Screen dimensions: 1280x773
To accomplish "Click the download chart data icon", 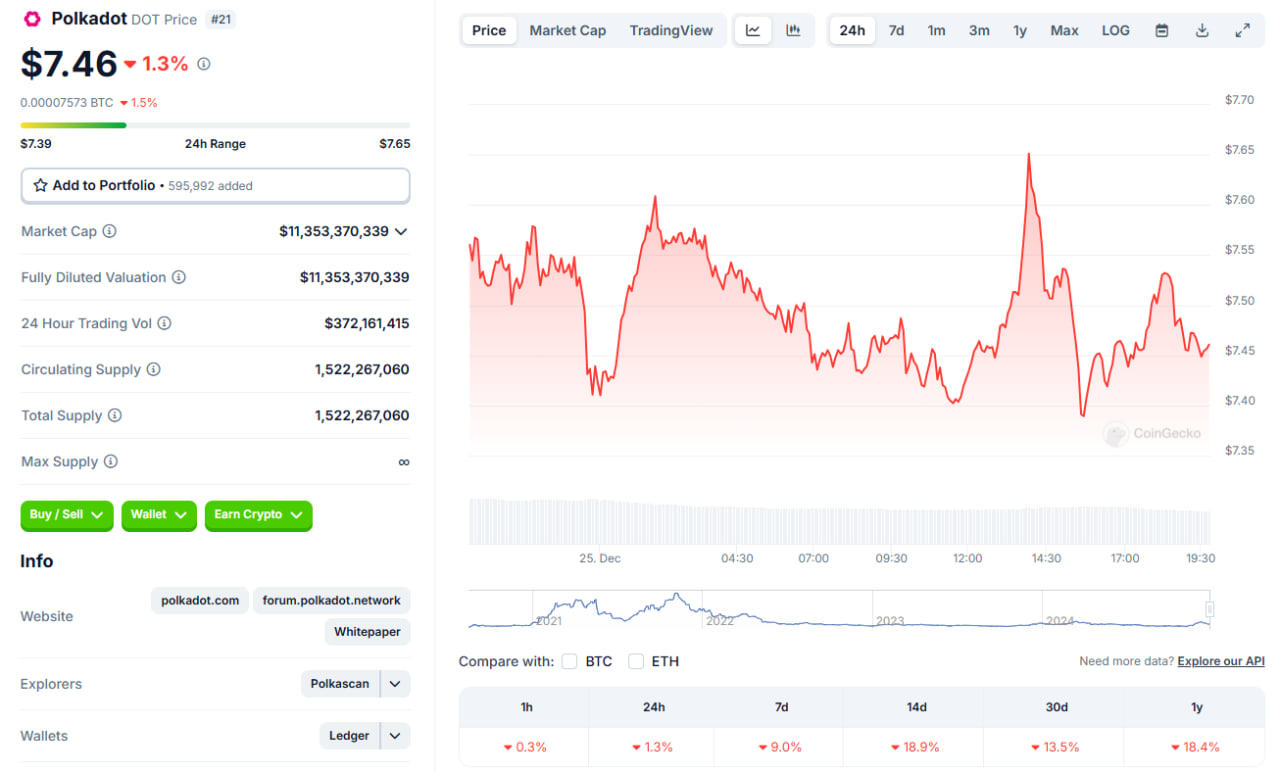I will (1202, 30).
